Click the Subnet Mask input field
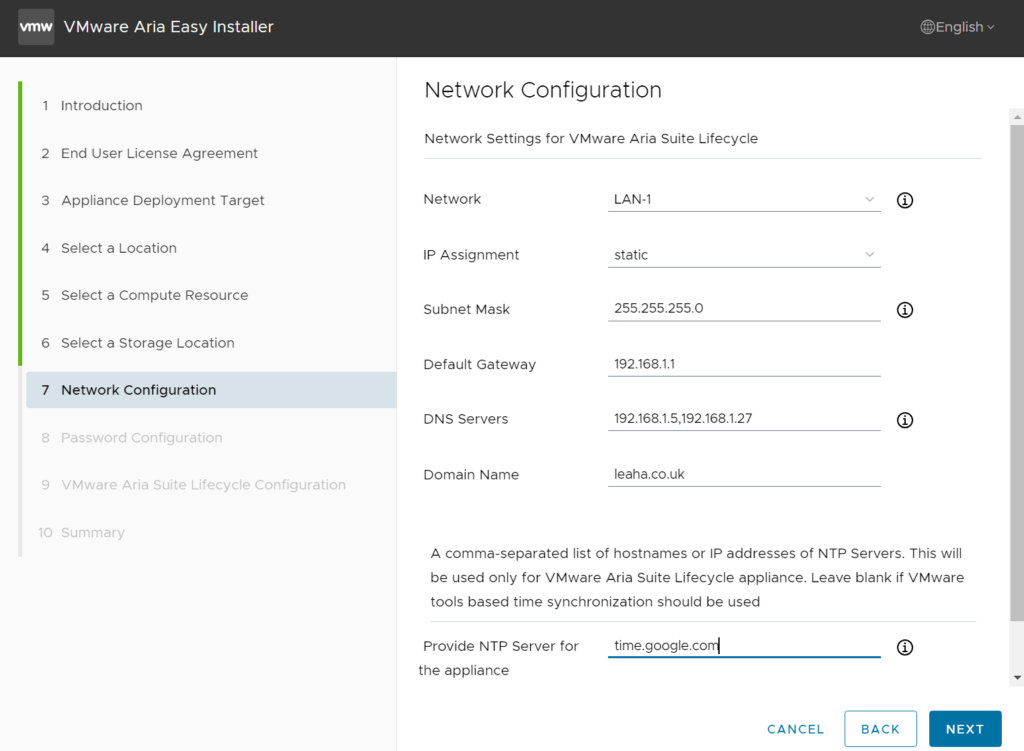The width and height of the screenshot is (1024, 751). (744, 308)
